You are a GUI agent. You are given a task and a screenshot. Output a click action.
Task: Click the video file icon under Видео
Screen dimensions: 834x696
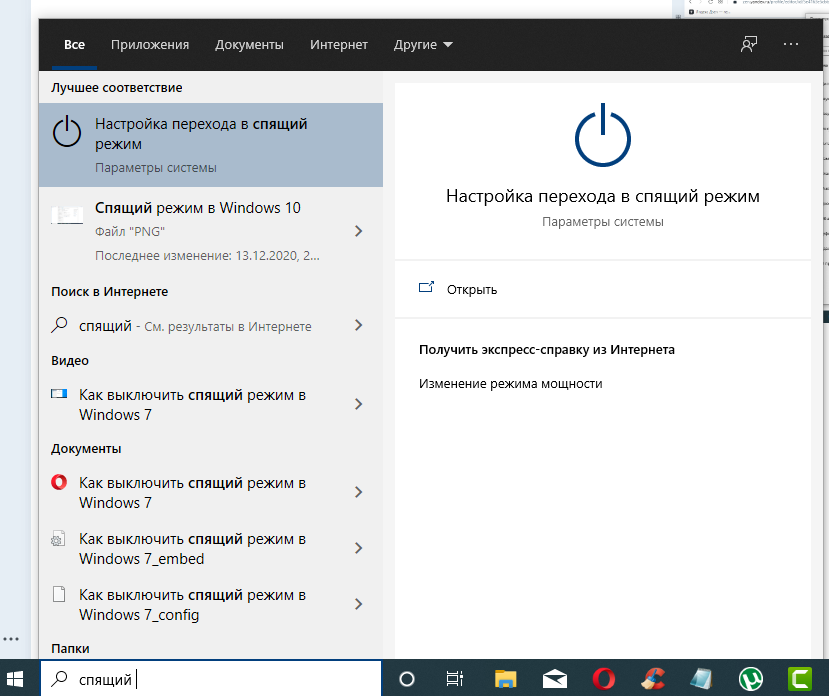pos(59,394)
